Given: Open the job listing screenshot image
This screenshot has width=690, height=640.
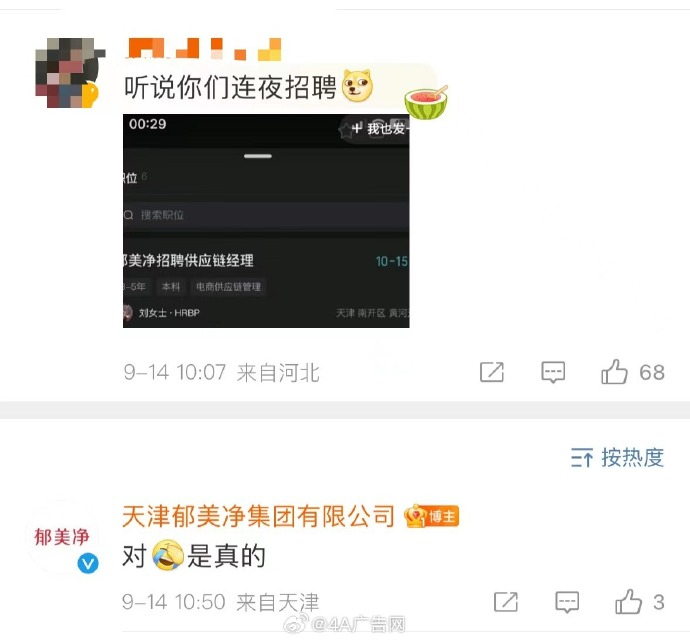Looking at the screenshot, I should (x=266, y=221).
